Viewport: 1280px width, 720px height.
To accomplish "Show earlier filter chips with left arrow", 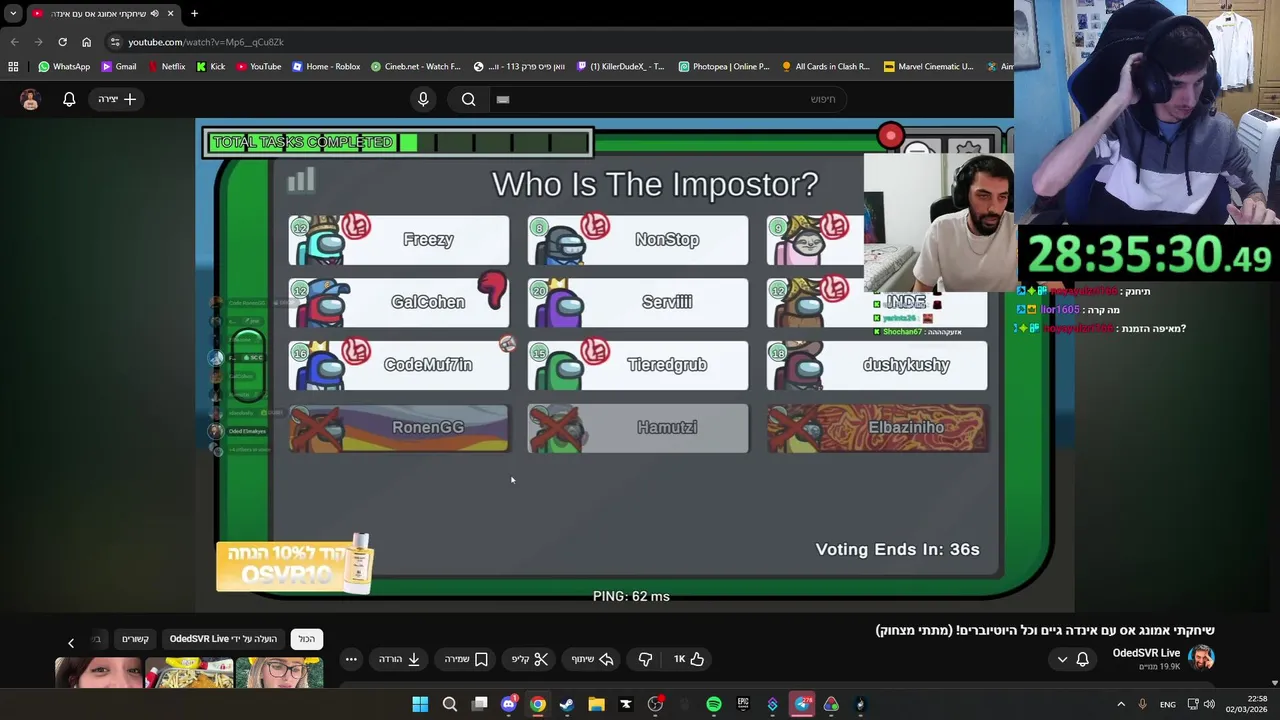I will 71,642.
